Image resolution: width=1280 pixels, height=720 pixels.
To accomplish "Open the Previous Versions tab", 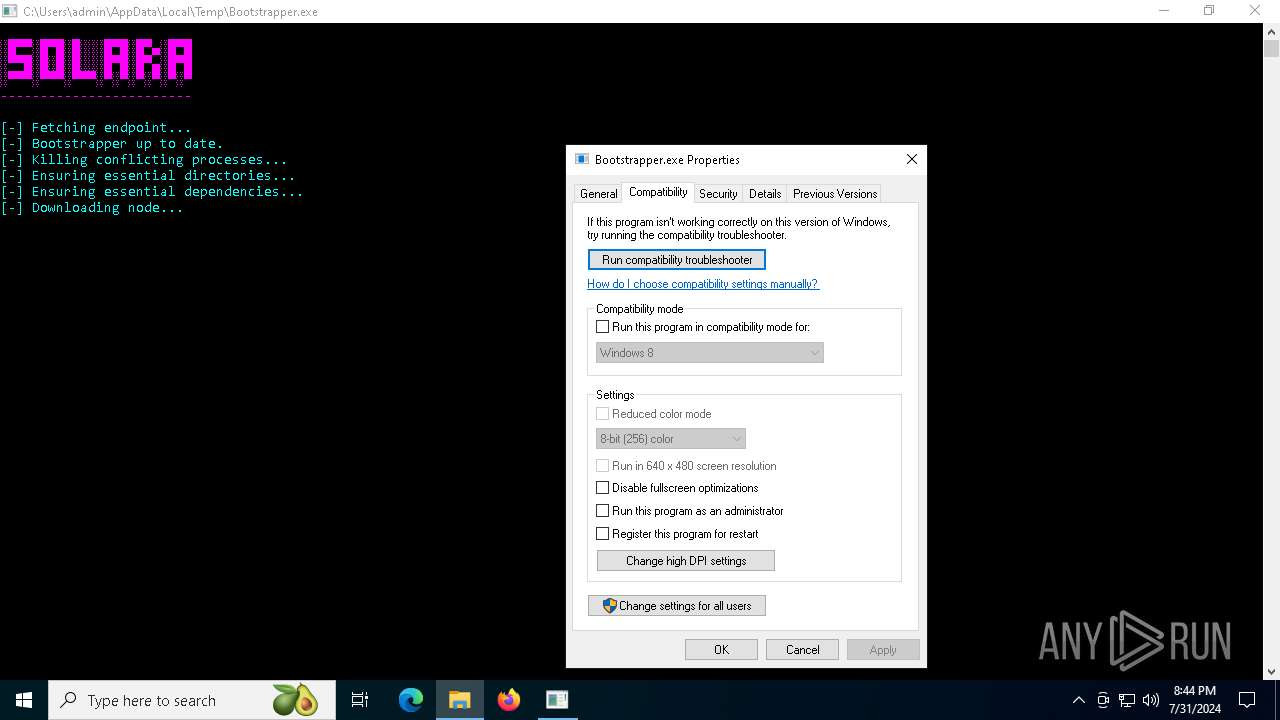I will (835, 194).
